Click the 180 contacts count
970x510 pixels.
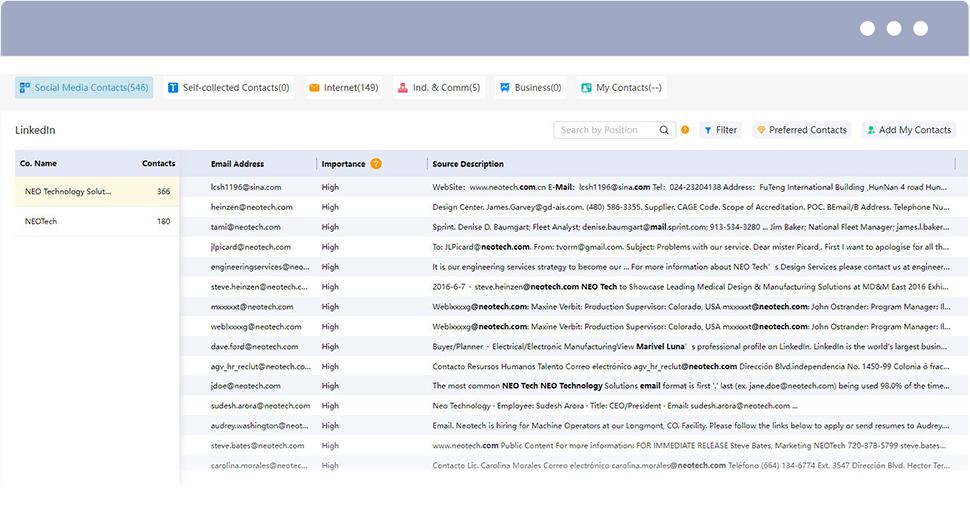(x=163, y=222)
